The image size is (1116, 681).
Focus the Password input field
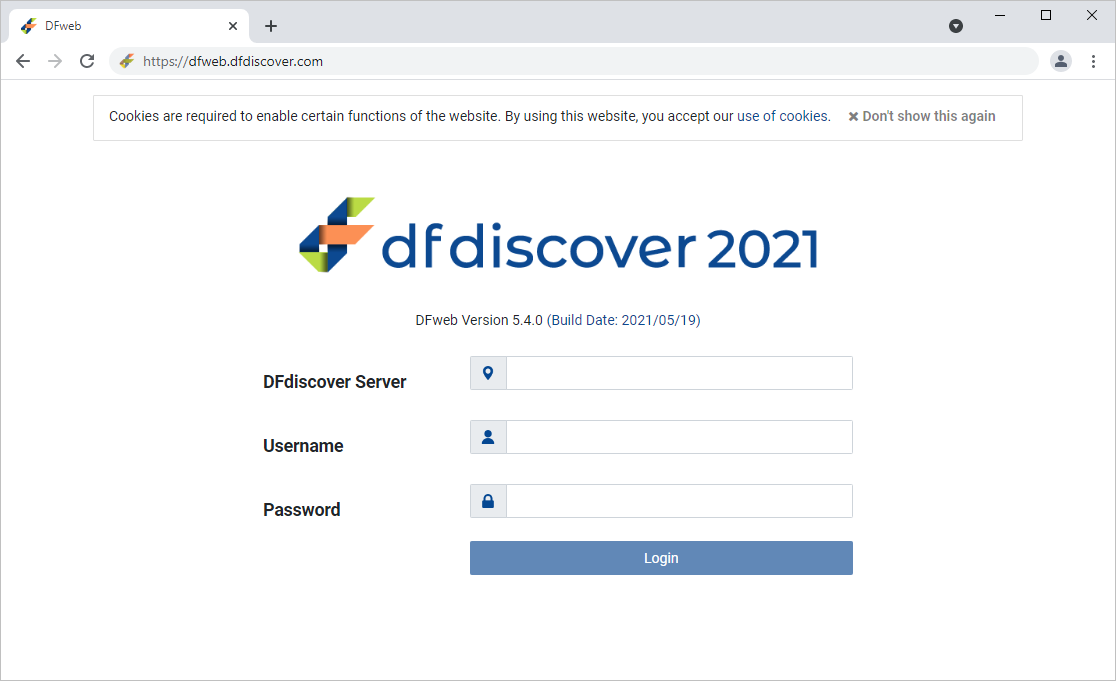679,501
